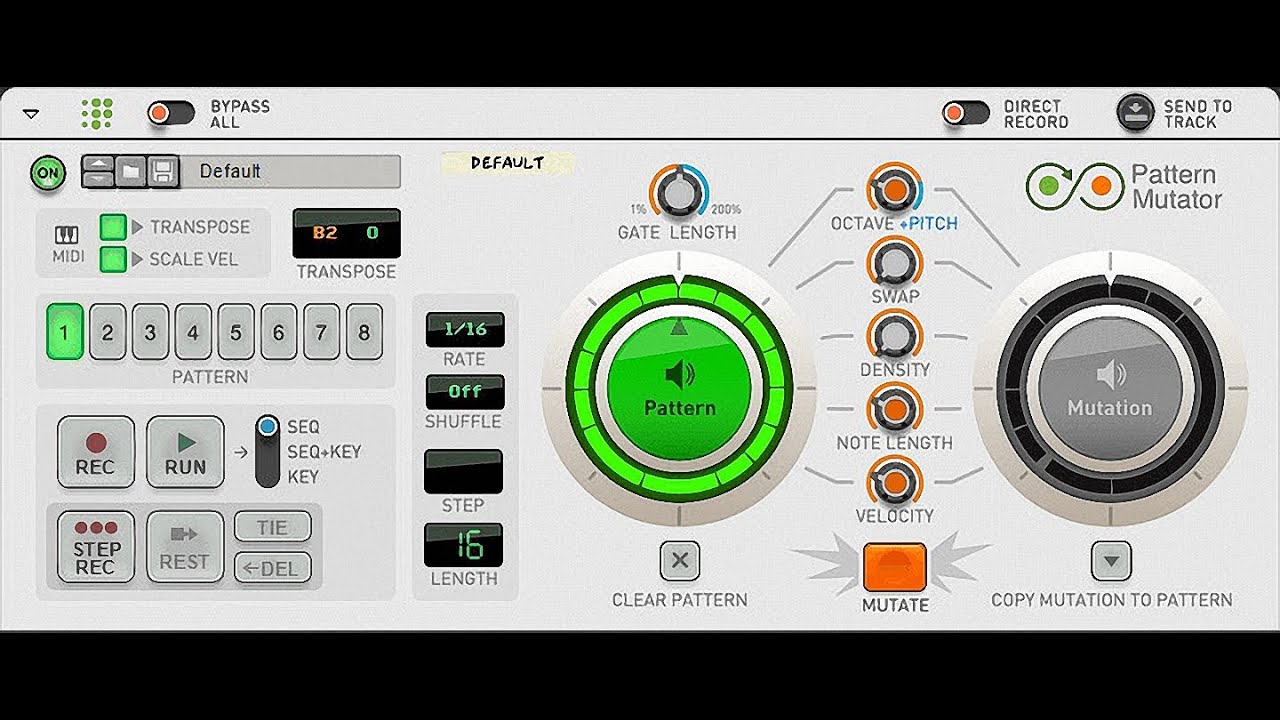
Task: Select pattern 6
Action: 279,332
